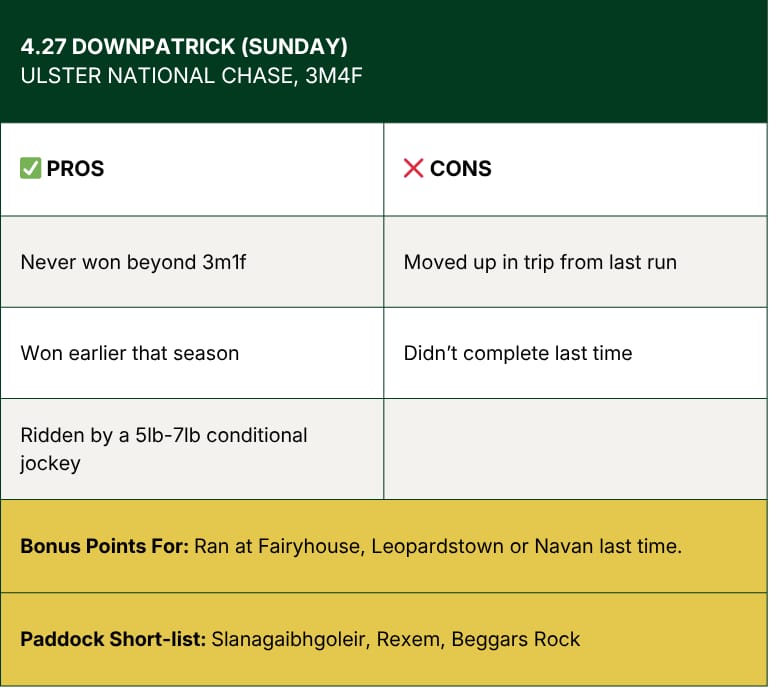769x689 pixels.
Task: Click the 'Bonus Points For:' label
Action: pos(104,546)
